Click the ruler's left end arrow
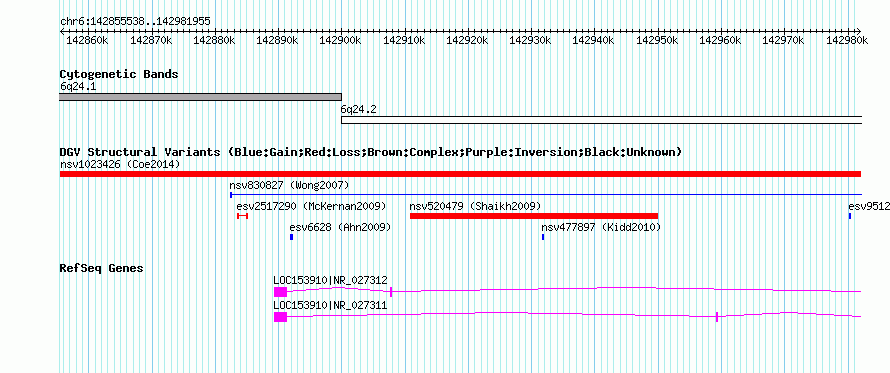Viewport: 890px width, 373px height. tap(62, 31)
